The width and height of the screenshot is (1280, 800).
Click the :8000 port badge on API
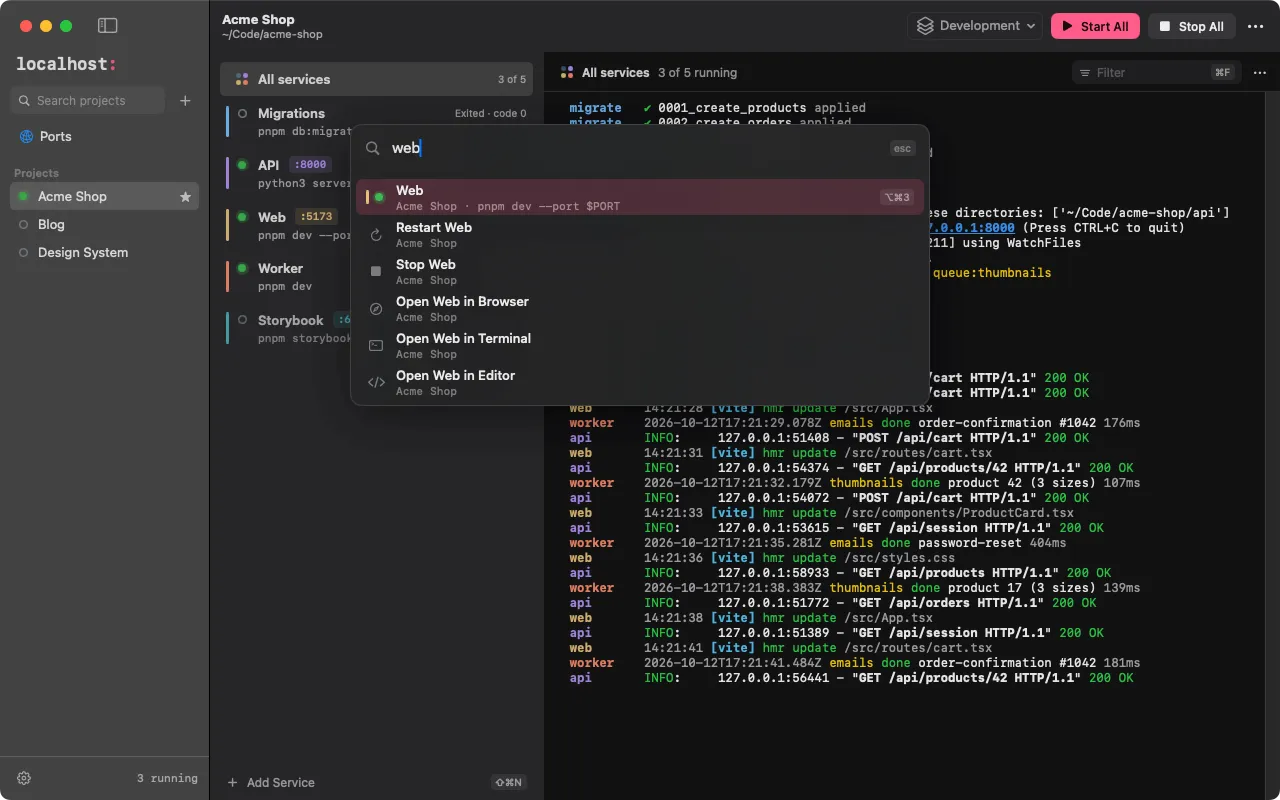[x=309, y=165]
